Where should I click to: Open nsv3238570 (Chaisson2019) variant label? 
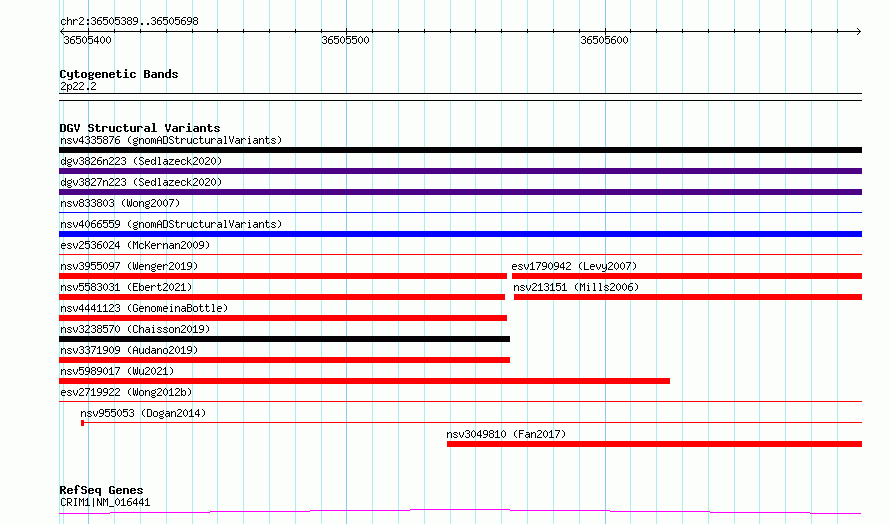[x=135, y=329]
